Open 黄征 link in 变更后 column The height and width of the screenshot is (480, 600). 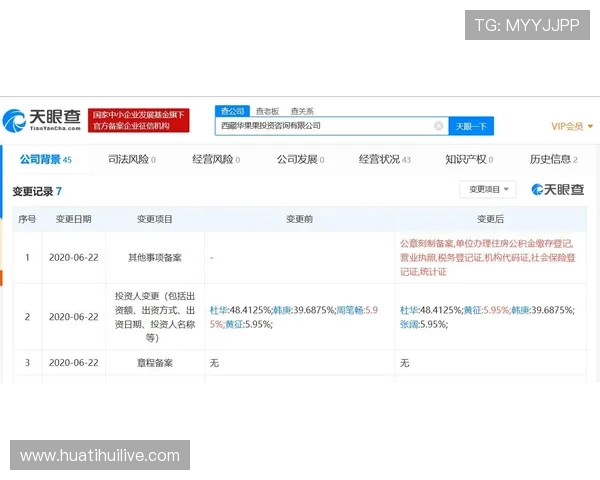(472, 310)
